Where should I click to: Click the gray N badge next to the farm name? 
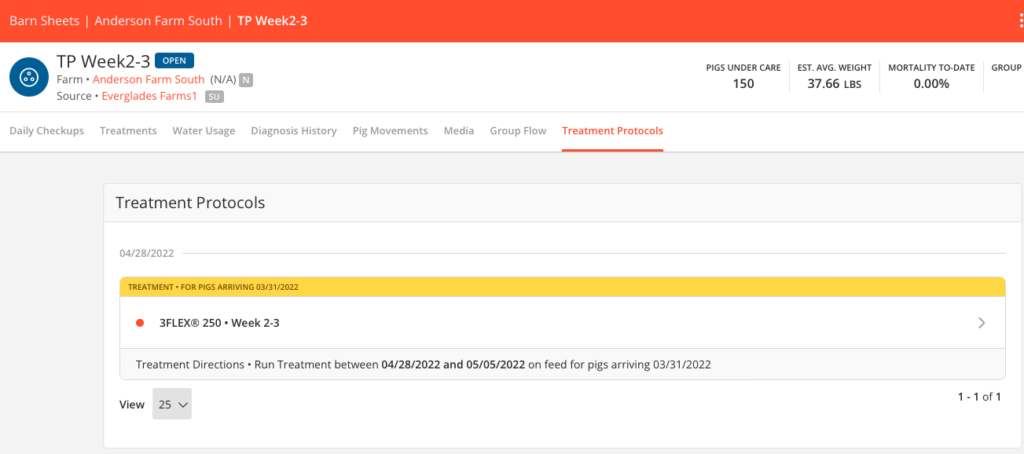[x=246, y=80]
